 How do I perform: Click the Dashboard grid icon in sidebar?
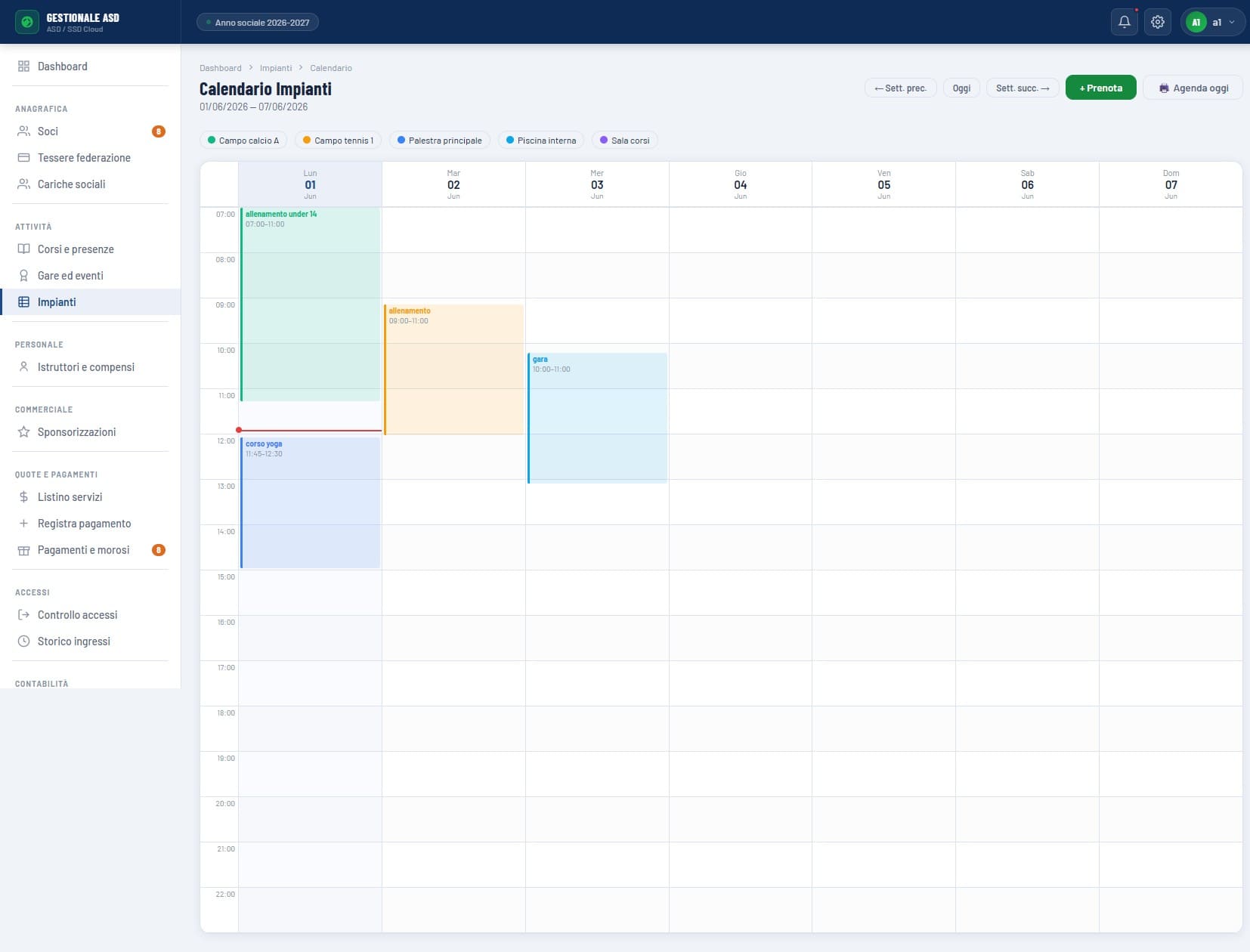point(23,66)
